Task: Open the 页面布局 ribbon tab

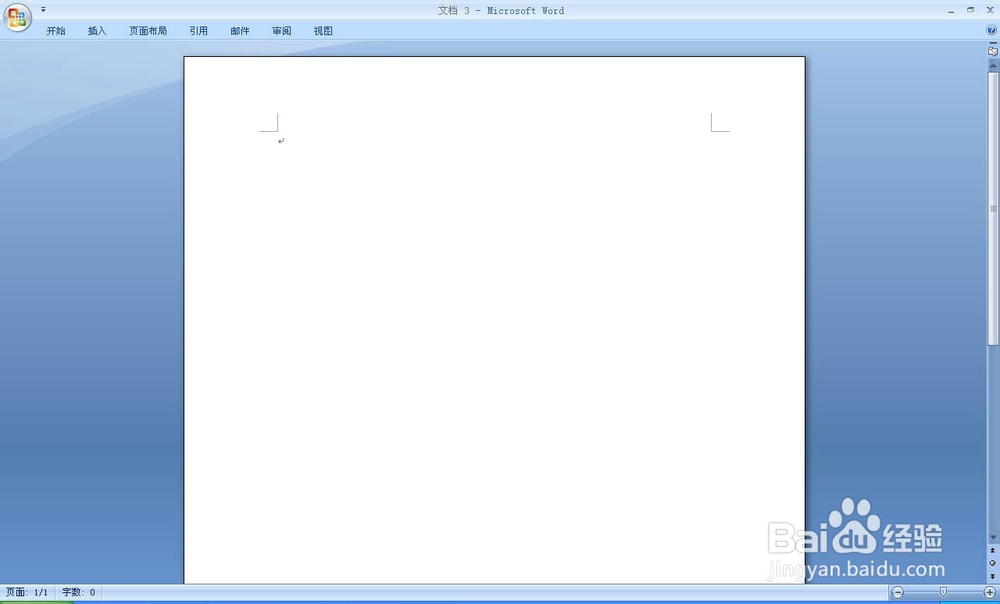Action: tap(148, 31)
